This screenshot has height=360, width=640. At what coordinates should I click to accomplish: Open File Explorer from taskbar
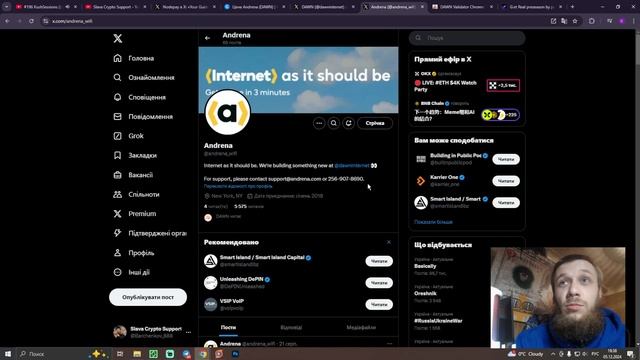coord(137,354)
